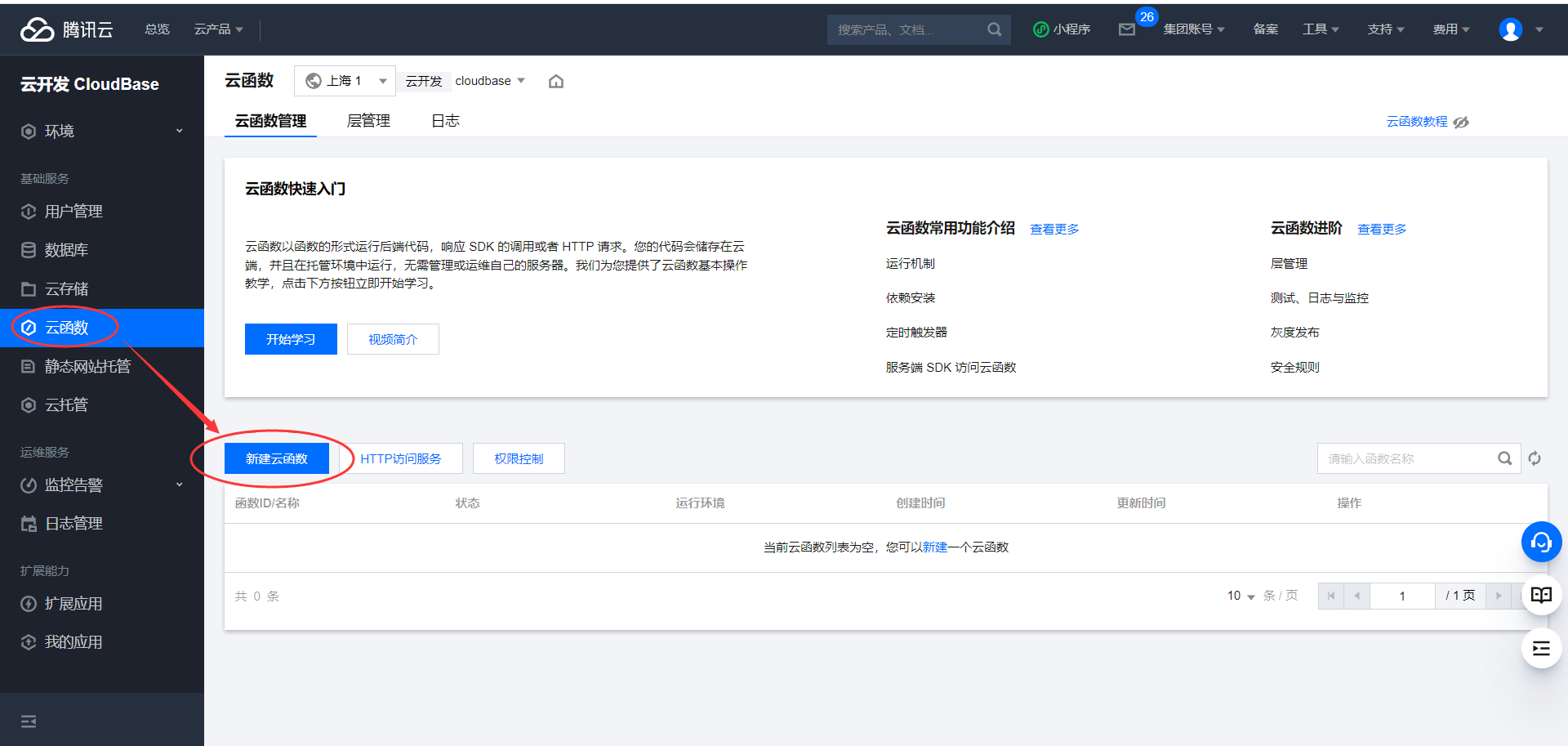Open the mail messages icon
Screen dimensions: 1568x746
coord(1127,29)
